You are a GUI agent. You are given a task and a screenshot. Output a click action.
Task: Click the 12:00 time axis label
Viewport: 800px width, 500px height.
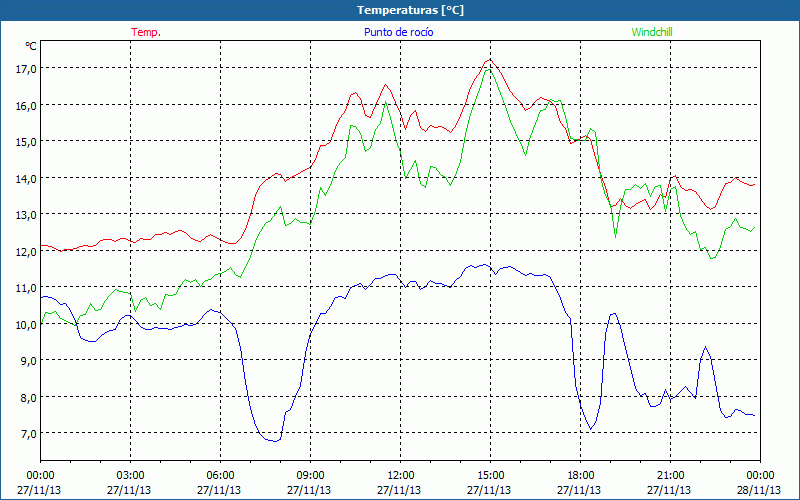coord(401,476)
